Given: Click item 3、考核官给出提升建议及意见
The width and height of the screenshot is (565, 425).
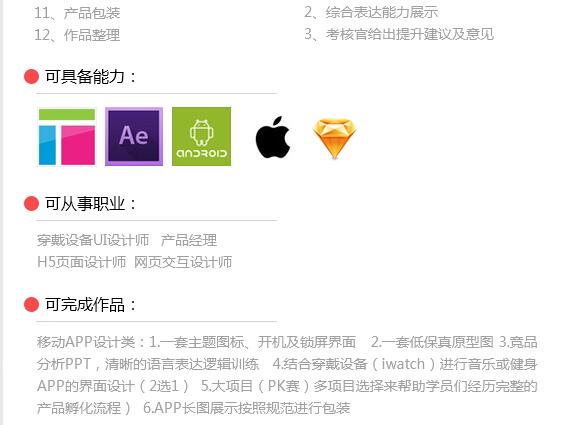Looking at the screenshot, I should (399, 34).
